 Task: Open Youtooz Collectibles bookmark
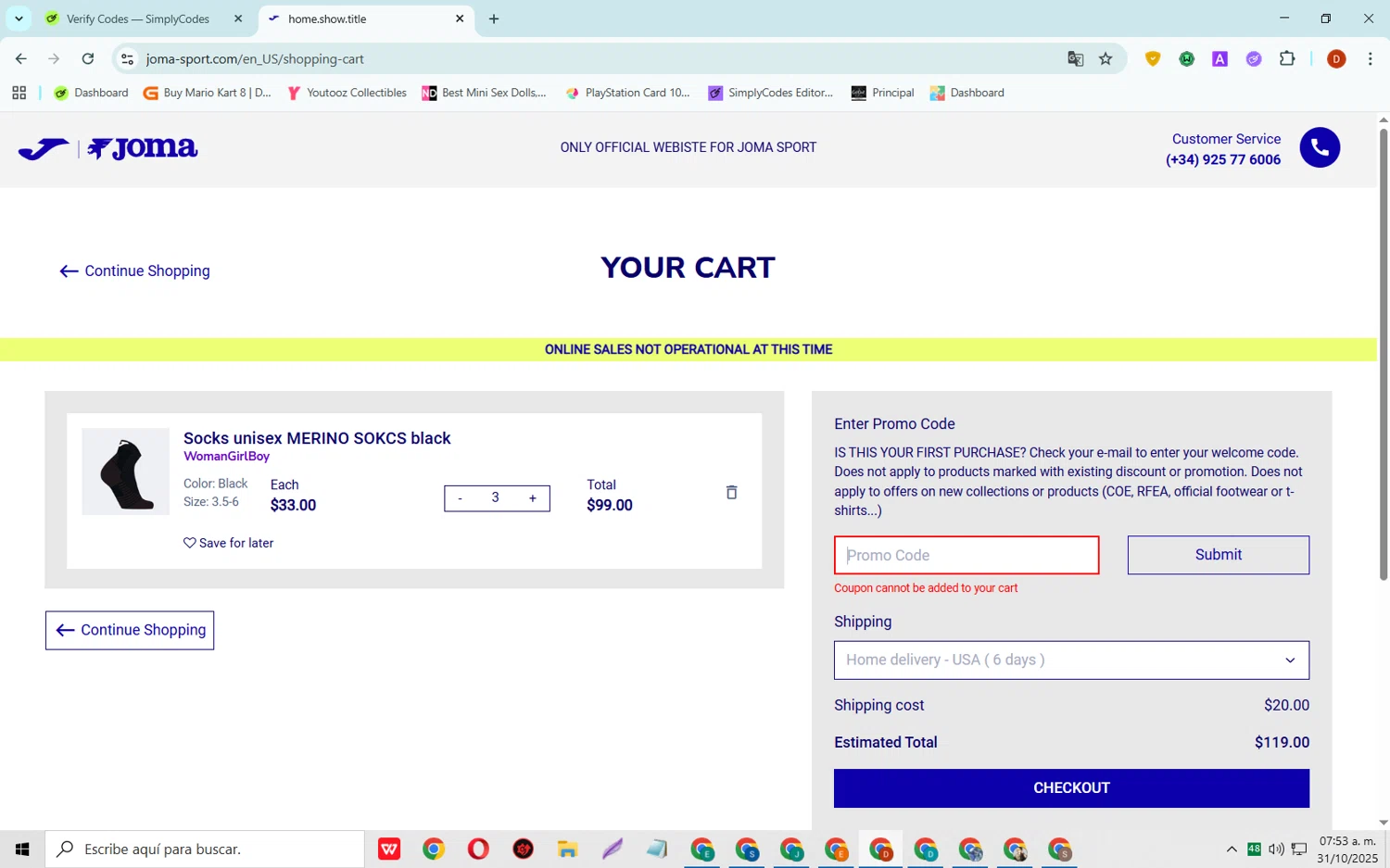(347, 93)
